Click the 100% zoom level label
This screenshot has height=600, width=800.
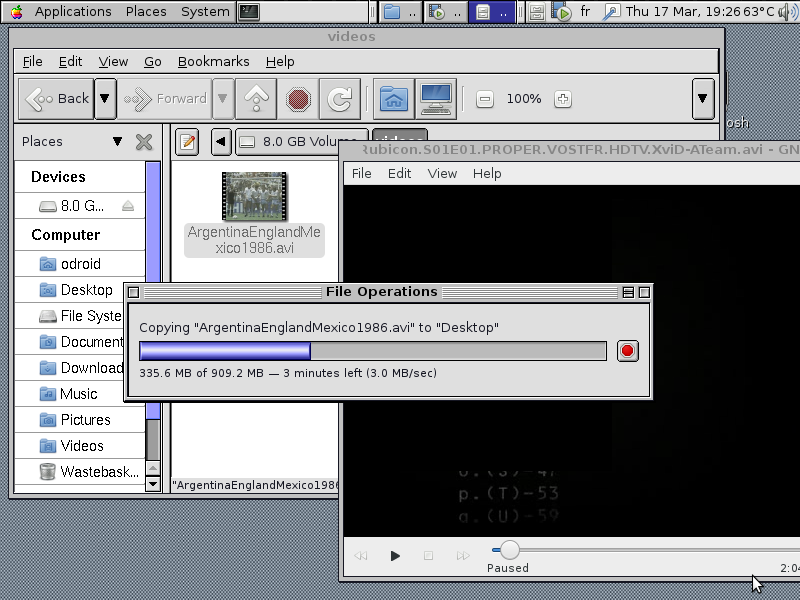click(x=524, y=99)
